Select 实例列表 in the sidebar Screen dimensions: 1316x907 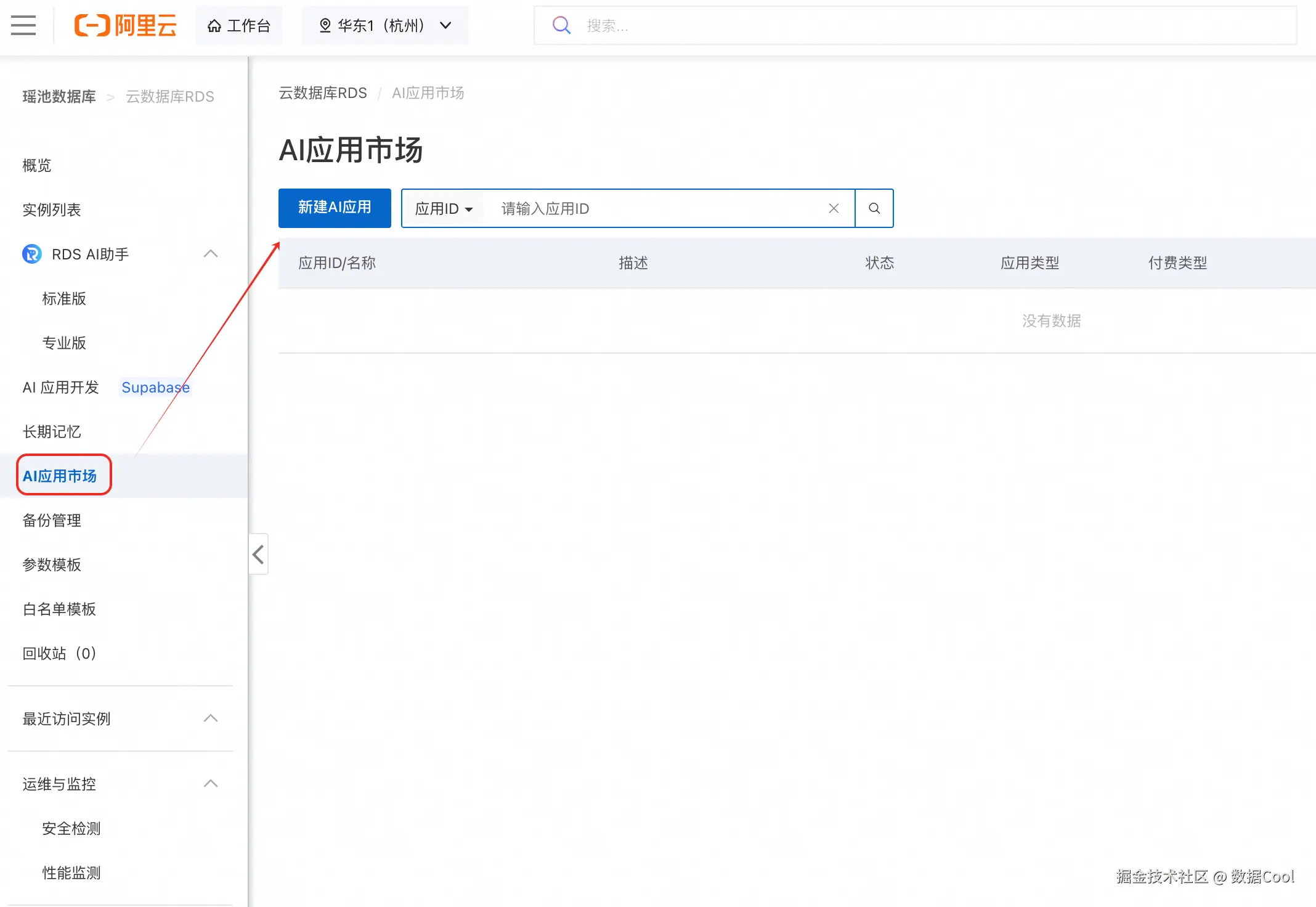tap(52, 209)
